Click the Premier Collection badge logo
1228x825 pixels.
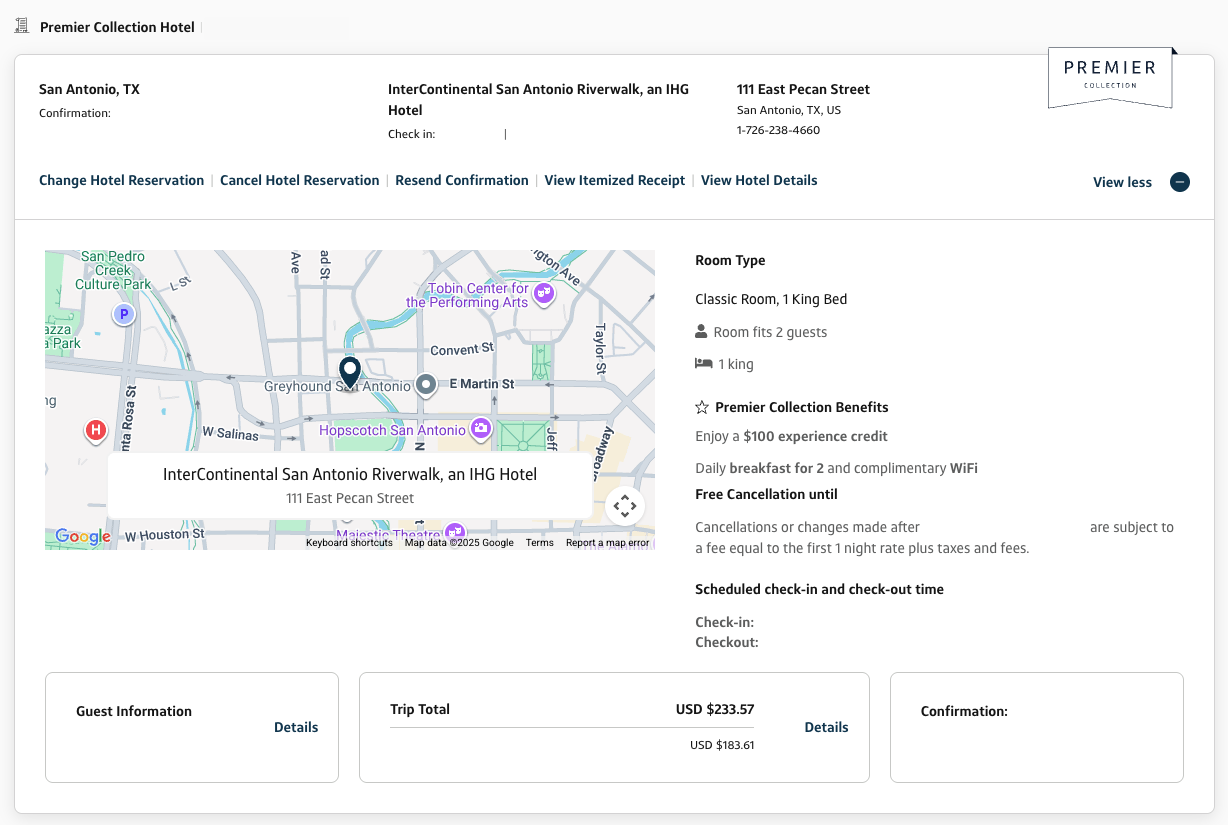pos(1110,77)
